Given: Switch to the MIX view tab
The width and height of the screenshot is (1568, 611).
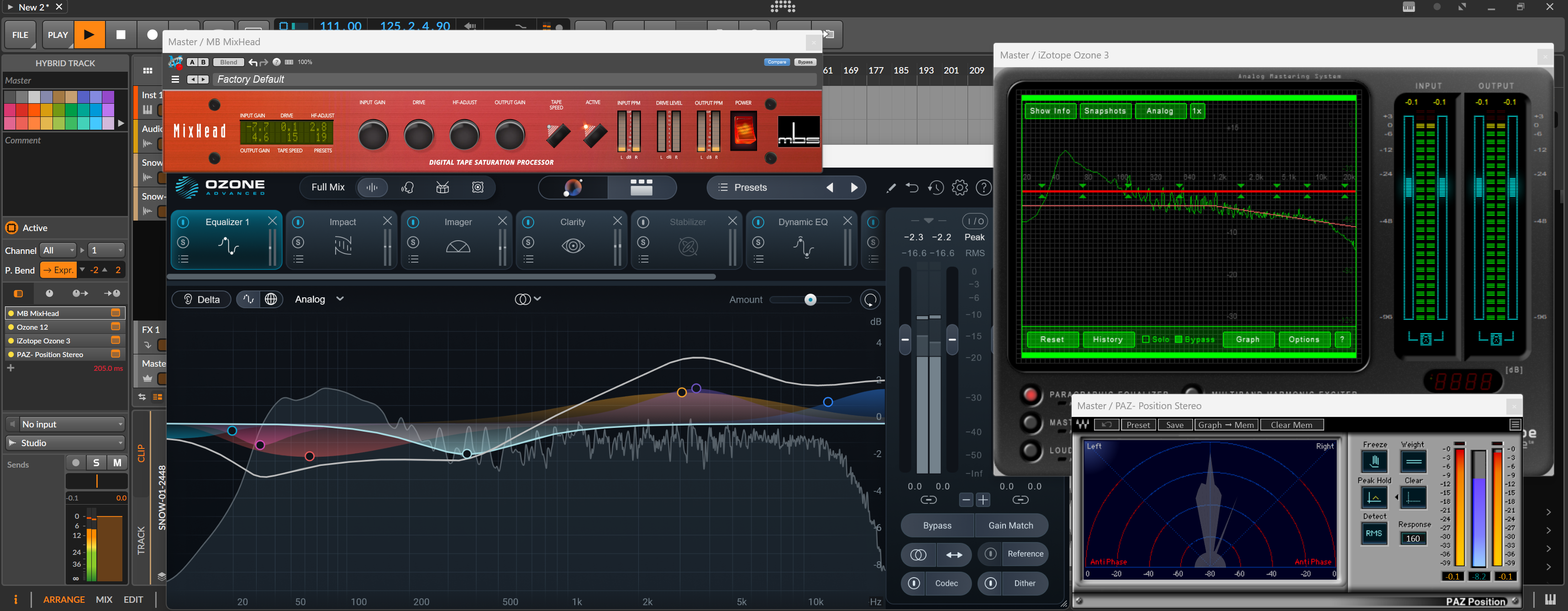Looking at the screenshot, I should tap(104, 600).
